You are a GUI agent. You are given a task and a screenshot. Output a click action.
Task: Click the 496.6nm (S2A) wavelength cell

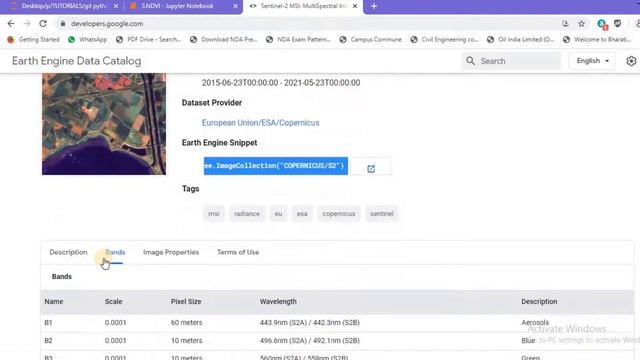point(310,340)
